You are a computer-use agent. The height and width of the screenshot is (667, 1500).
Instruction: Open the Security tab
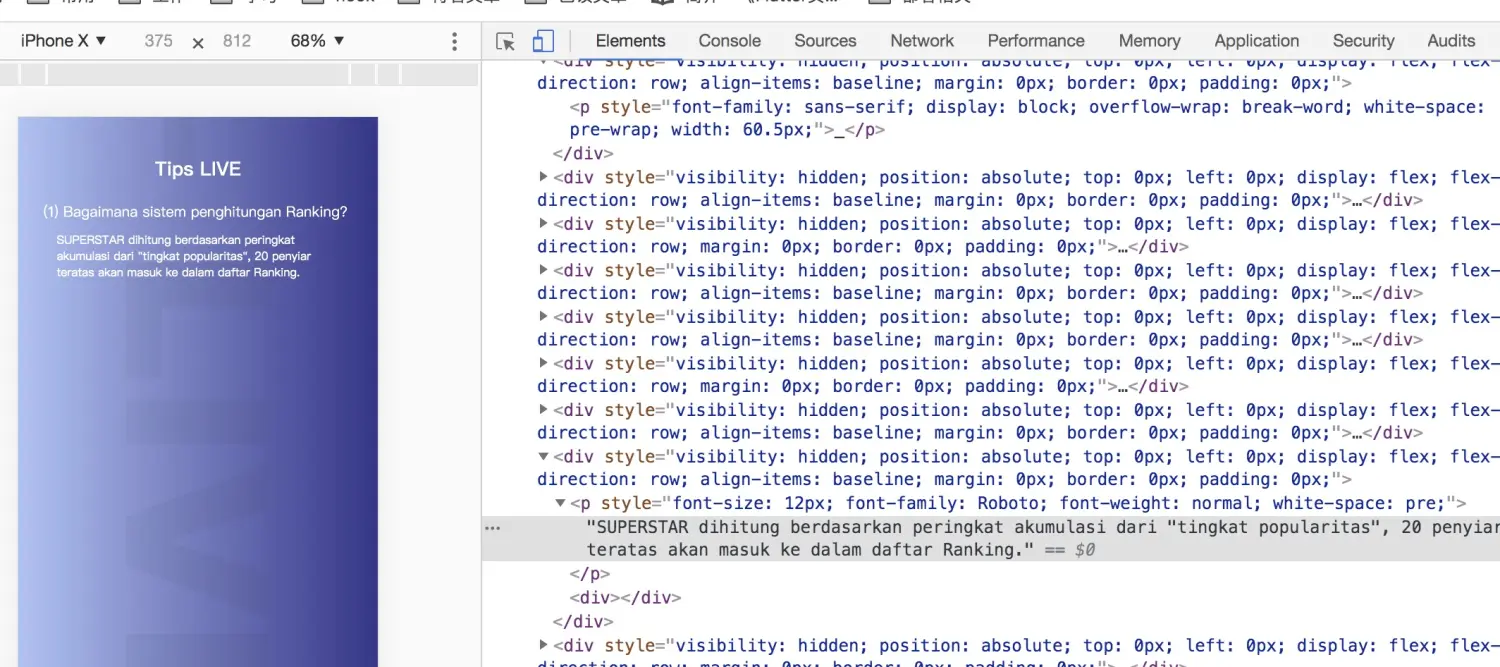(x=1363, y=41)
